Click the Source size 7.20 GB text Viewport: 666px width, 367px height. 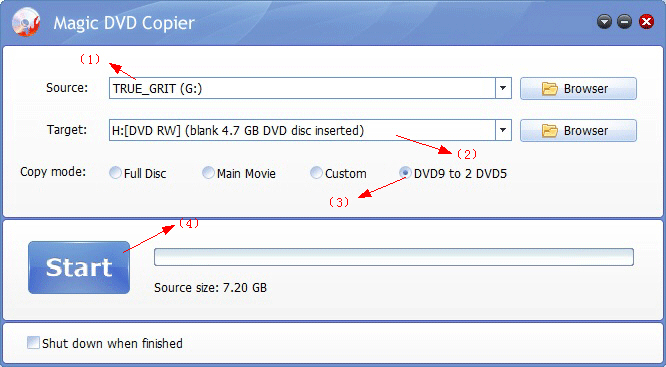pos(210,288)
